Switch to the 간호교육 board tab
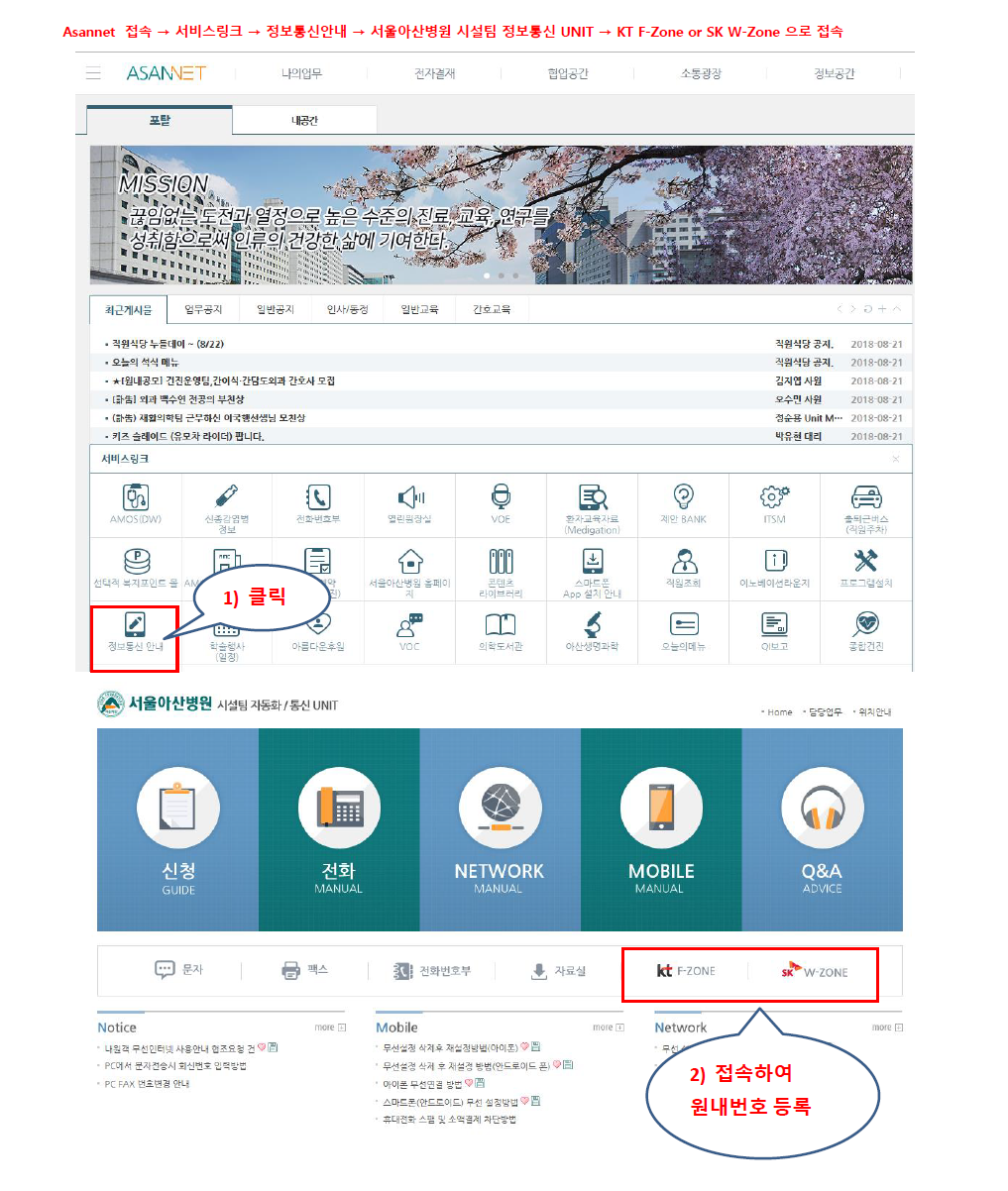 (491, 309)
